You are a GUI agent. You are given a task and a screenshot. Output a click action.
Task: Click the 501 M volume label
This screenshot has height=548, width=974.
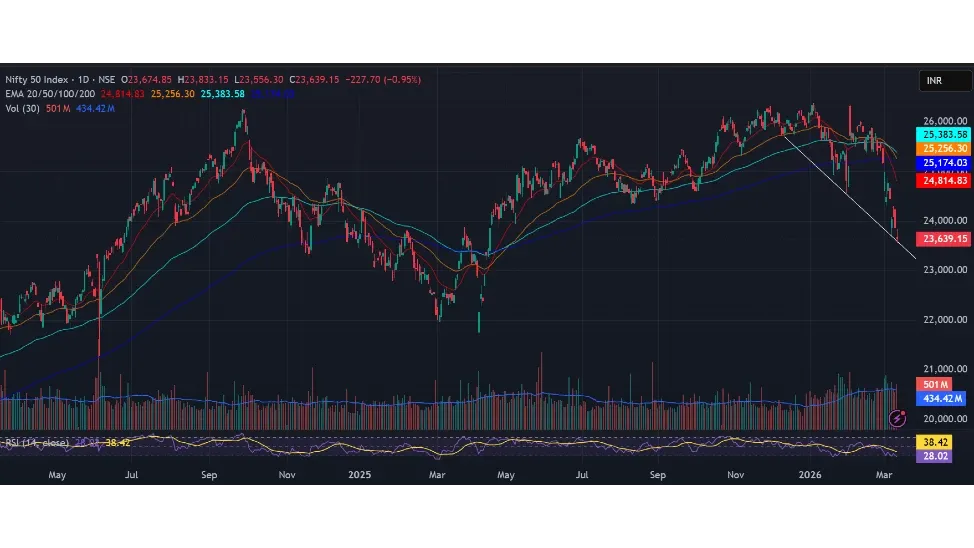[936, 385]
